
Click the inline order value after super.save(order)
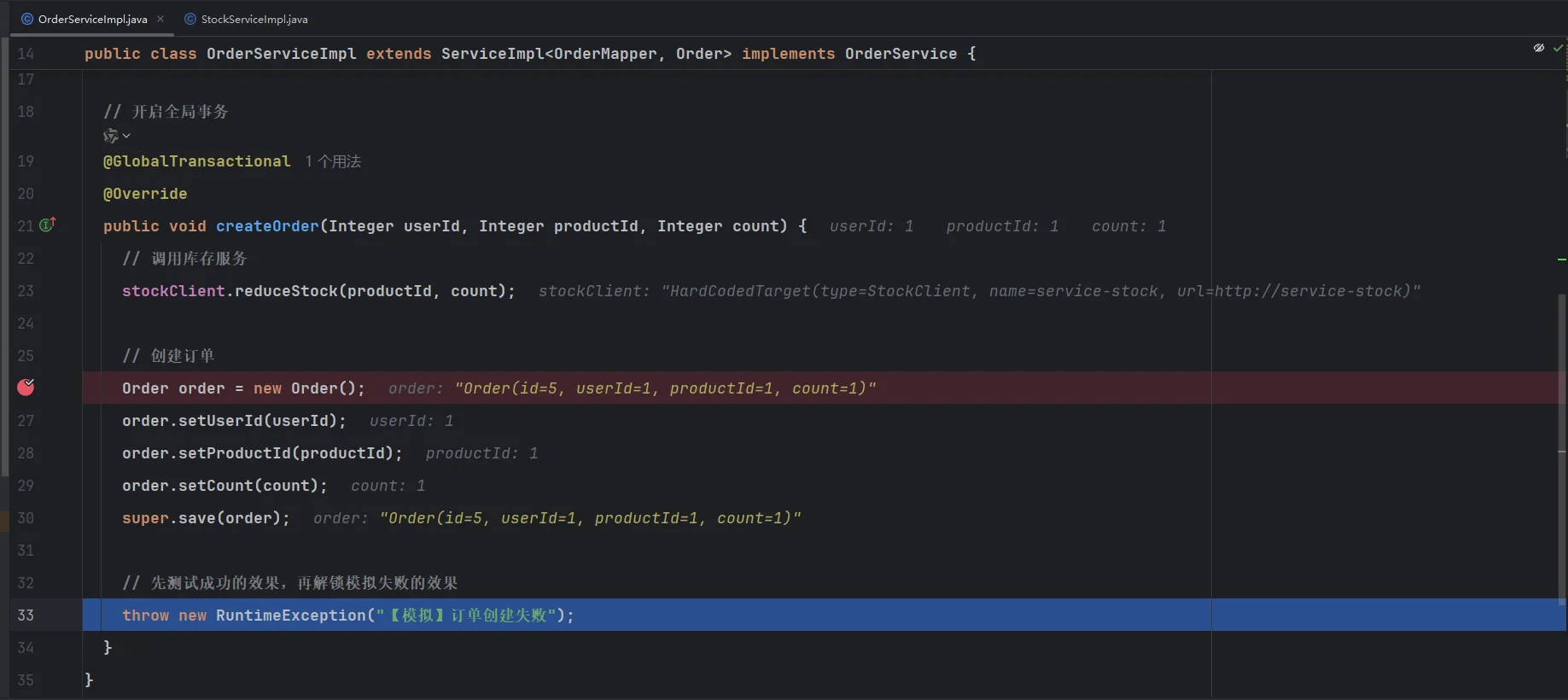(557, 518)
